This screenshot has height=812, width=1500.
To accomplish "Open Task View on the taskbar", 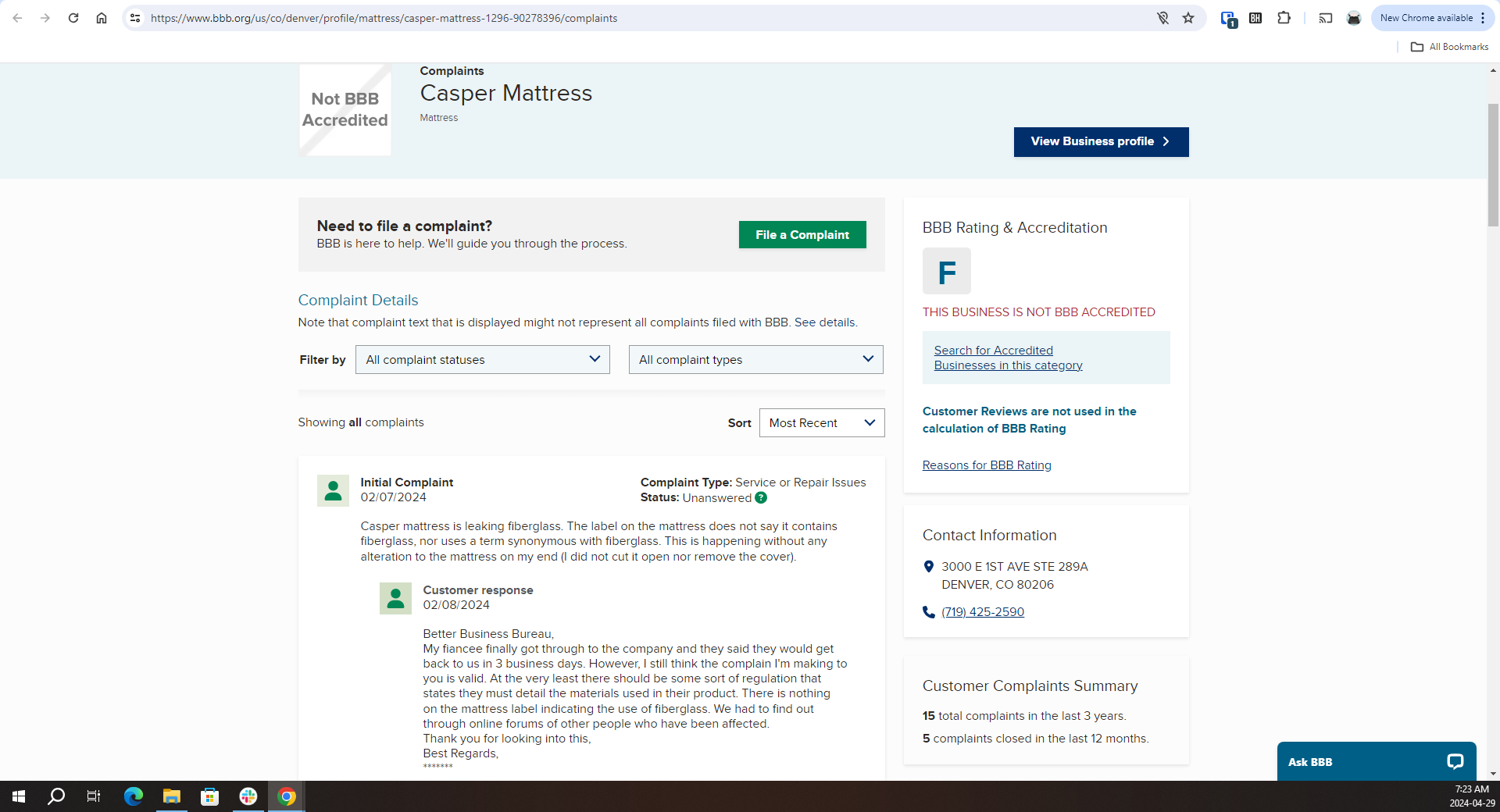I will (x=94, y=796).
